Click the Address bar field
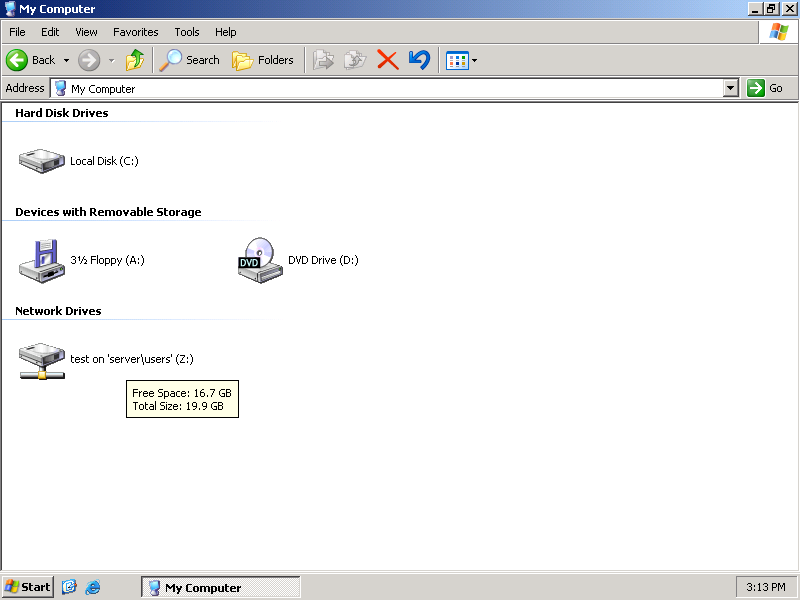Viewport: 800px width, 600px height. [388, 89]
